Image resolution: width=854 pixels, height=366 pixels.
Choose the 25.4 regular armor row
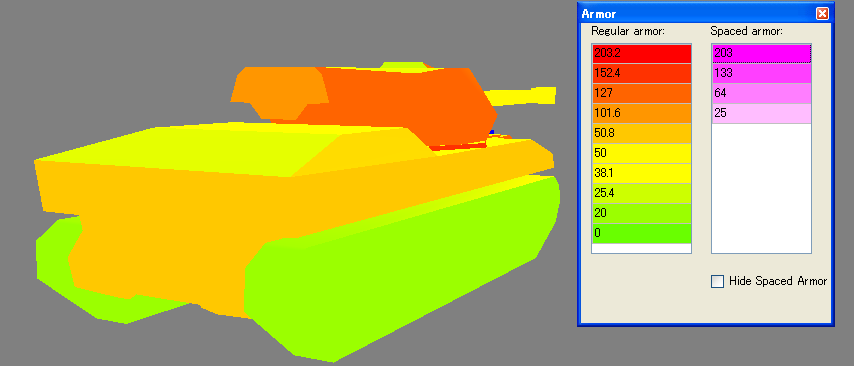point(642,193)
